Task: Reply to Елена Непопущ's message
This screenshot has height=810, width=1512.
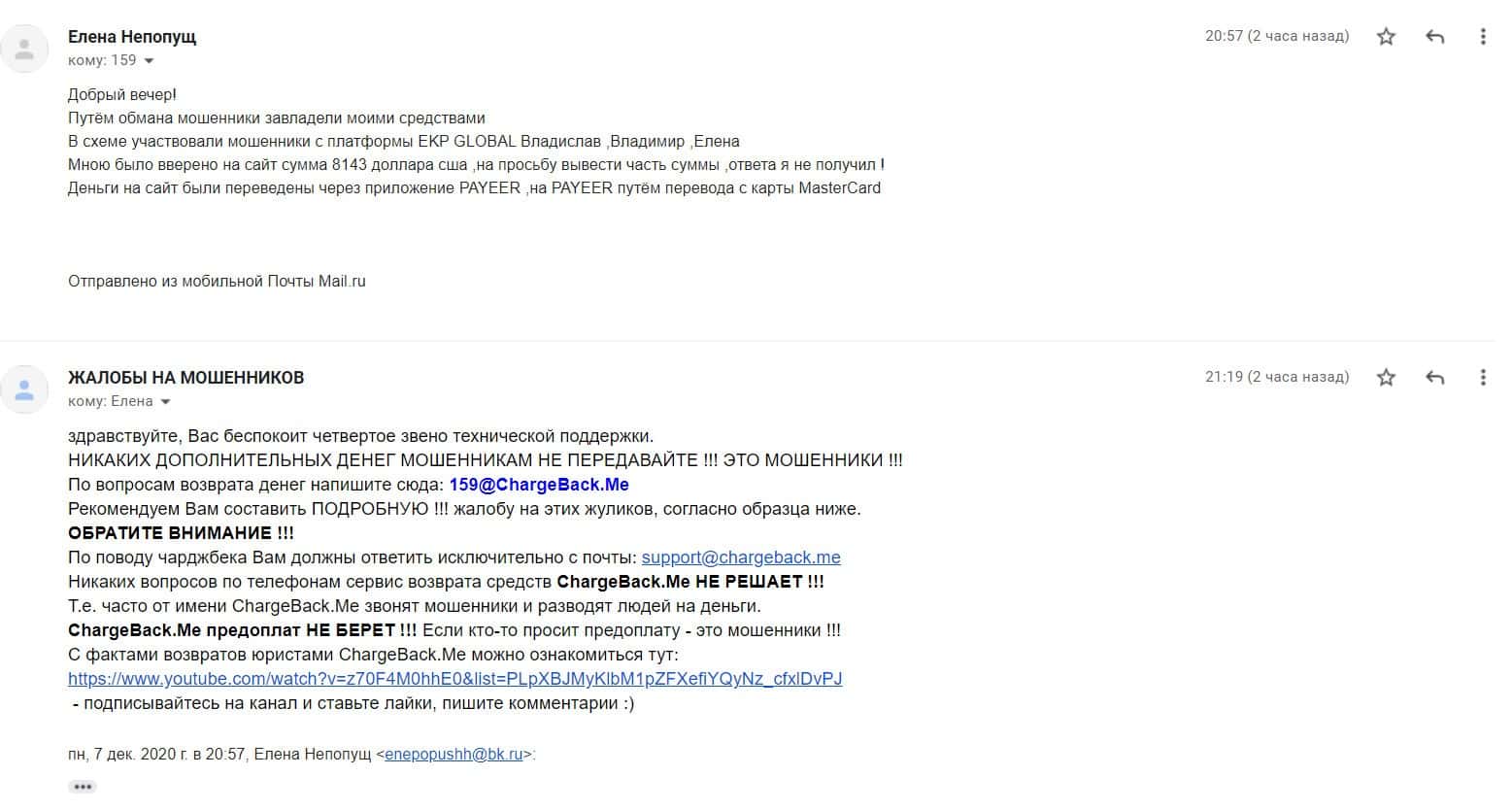Action: pyautogui.click(x=1434, y=37)
